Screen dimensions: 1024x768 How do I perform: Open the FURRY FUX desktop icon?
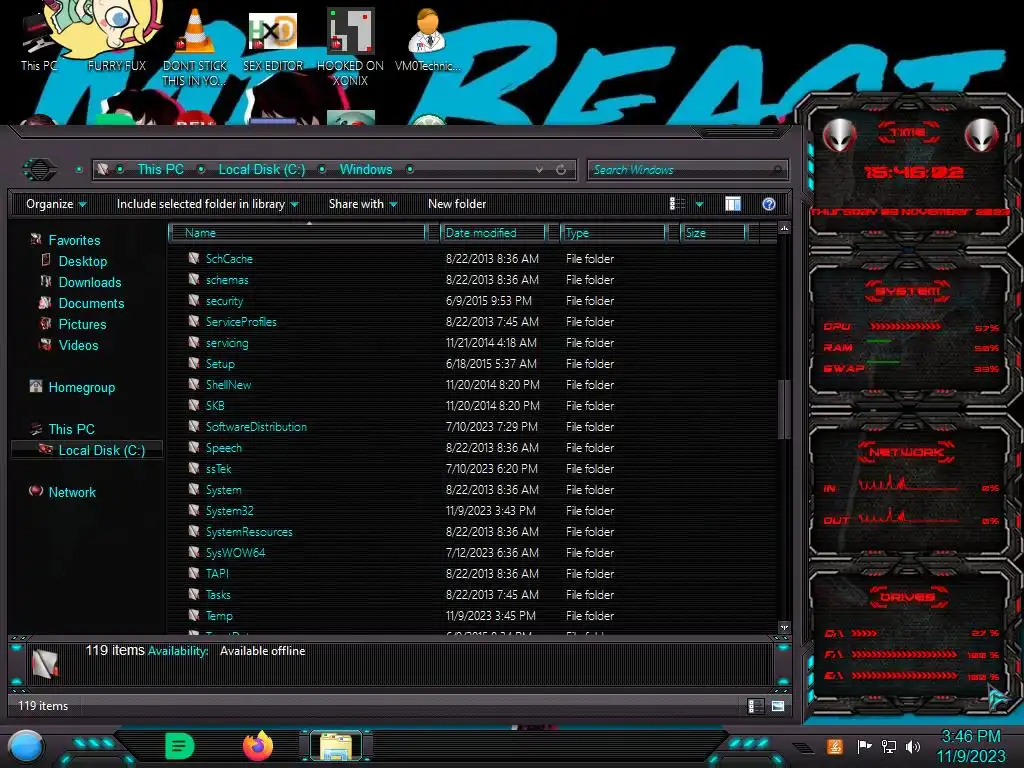click(x=116, y=37)
